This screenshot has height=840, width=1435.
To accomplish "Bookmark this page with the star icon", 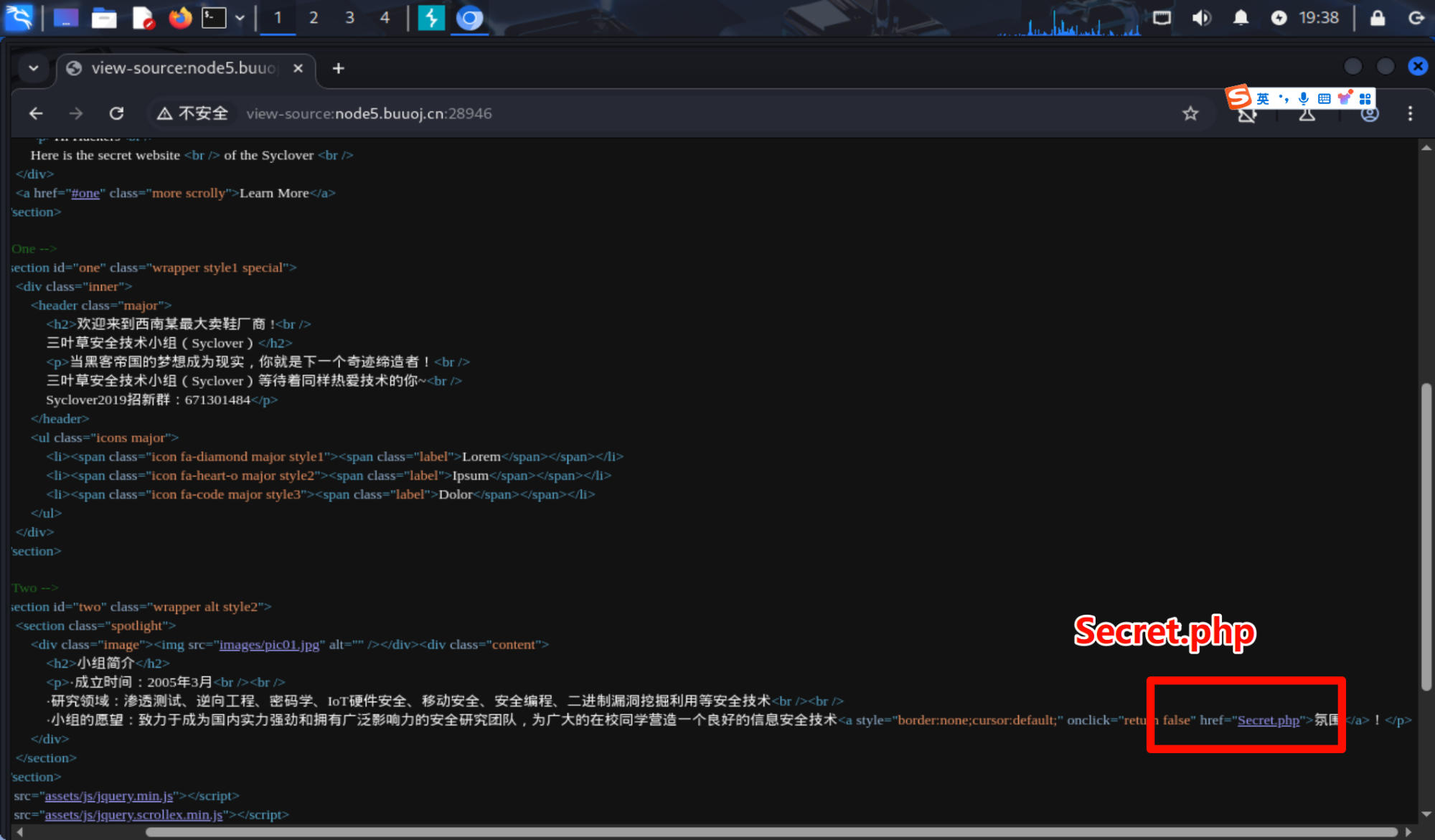I will [x=1190, y=113].
